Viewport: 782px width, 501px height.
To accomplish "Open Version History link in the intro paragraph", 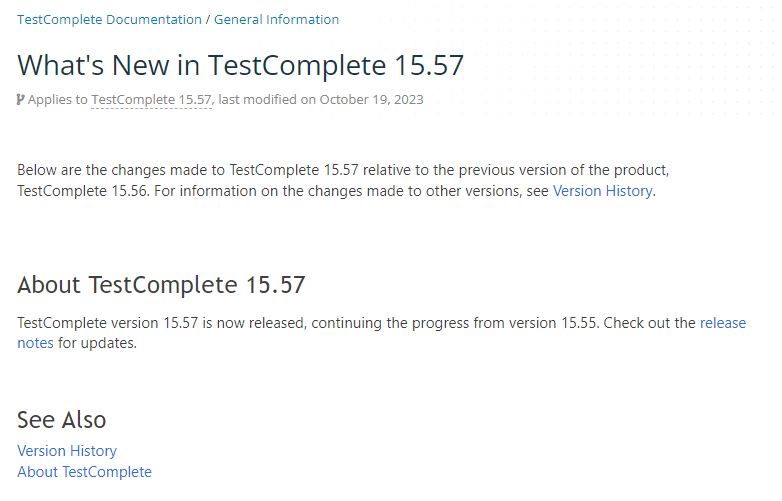I will click(602, 190).
